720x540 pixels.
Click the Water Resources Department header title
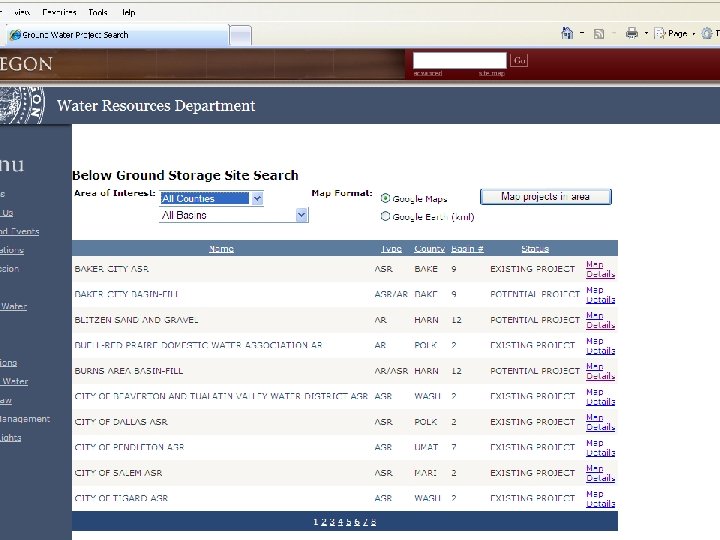pos(156,106)
